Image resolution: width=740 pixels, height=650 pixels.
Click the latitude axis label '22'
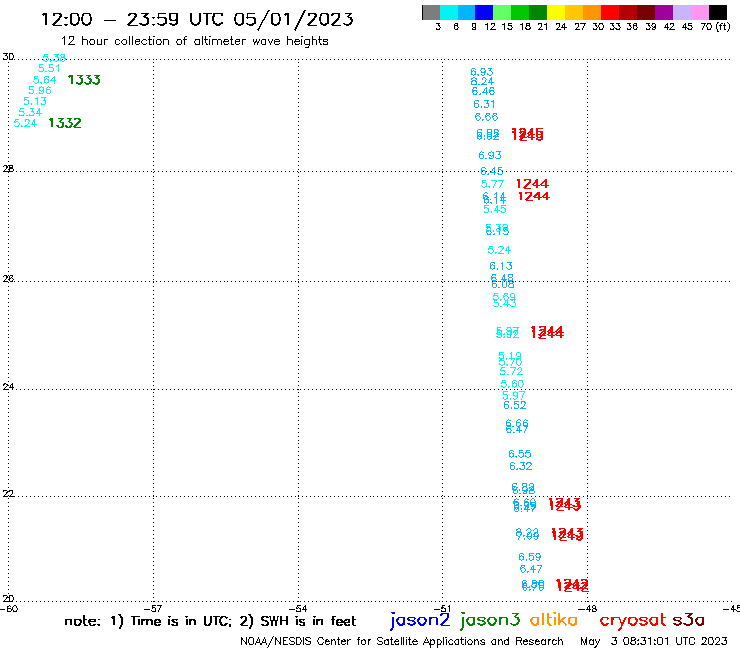click(8, 494)
